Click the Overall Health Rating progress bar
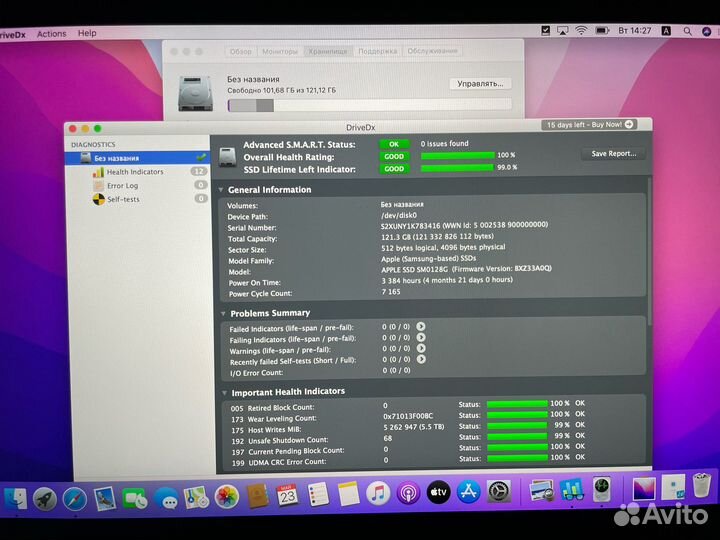This screenshot has height=540, width=720. (457, 156)
